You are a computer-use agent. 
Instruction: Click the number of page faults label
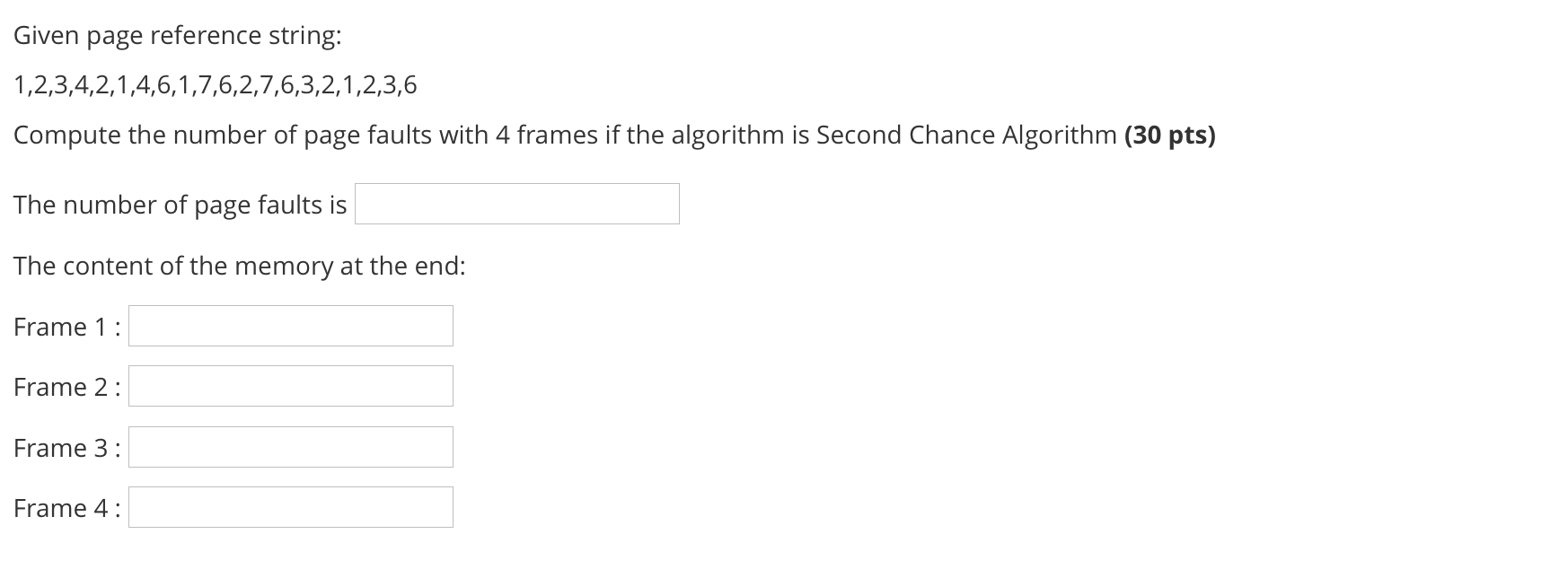click(x=180, y=204)
